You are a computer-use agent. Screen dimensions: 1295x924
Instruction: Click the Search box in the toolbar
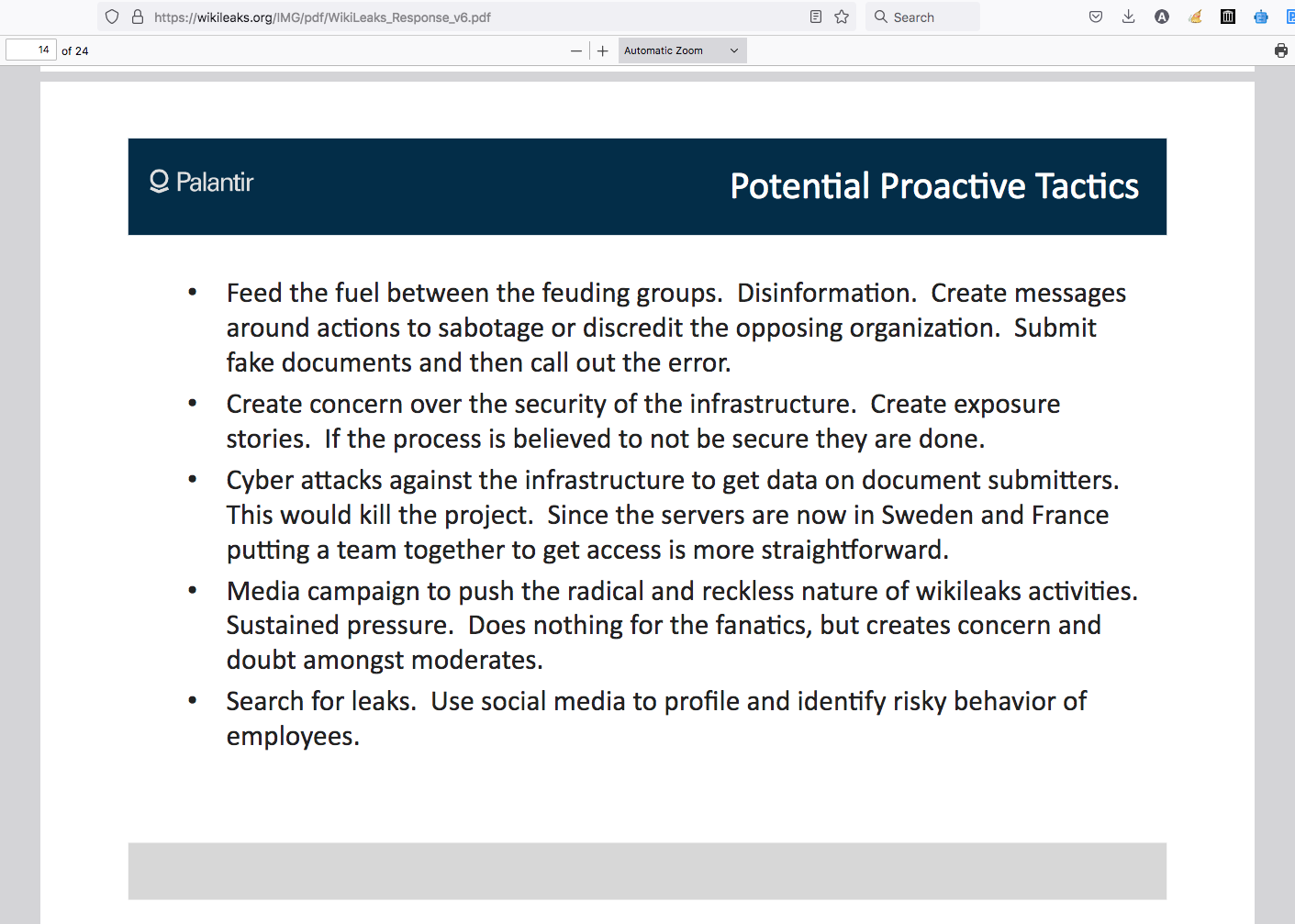(922, 17)
